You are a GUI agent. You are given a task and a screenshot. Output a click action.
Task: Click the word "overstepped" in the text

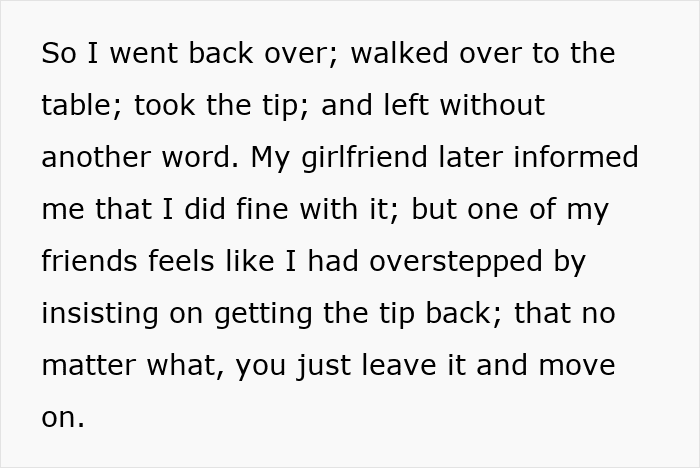click(x=456, y=262)
